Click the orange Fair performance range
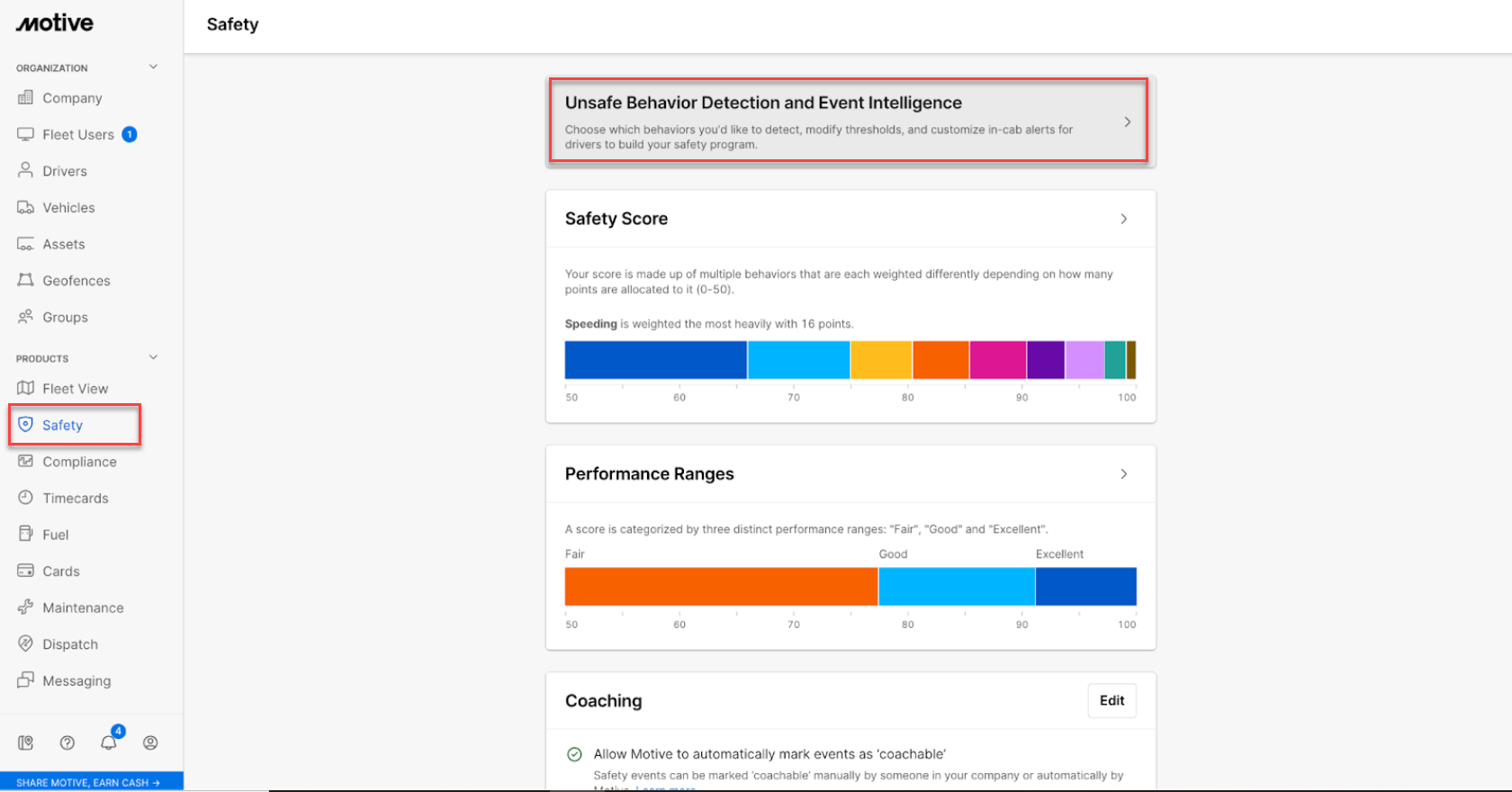The width and height of the screenshot is (1512, 792). [721, 586]
